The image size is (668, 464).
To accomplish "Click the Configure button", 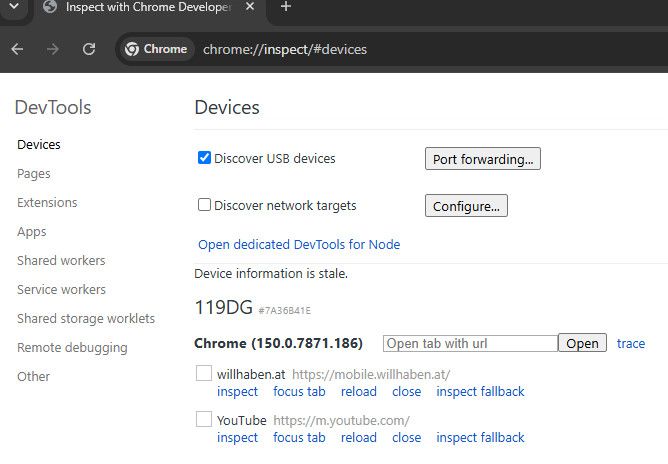I will coord(466,206).
